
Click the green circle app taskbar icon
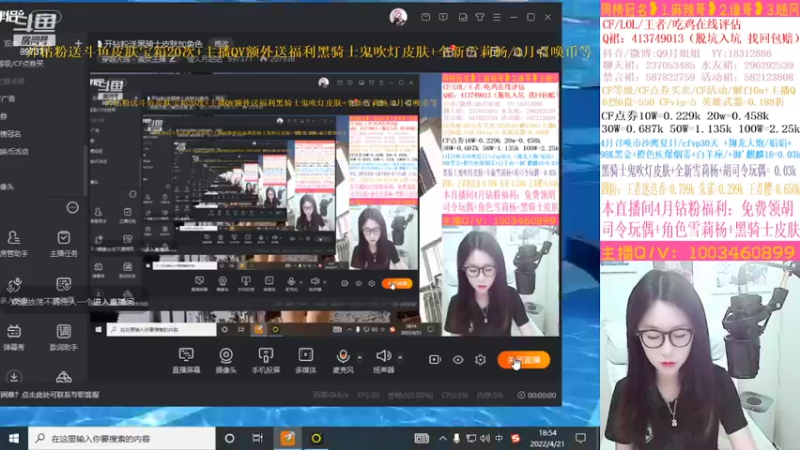coord(316,438)
